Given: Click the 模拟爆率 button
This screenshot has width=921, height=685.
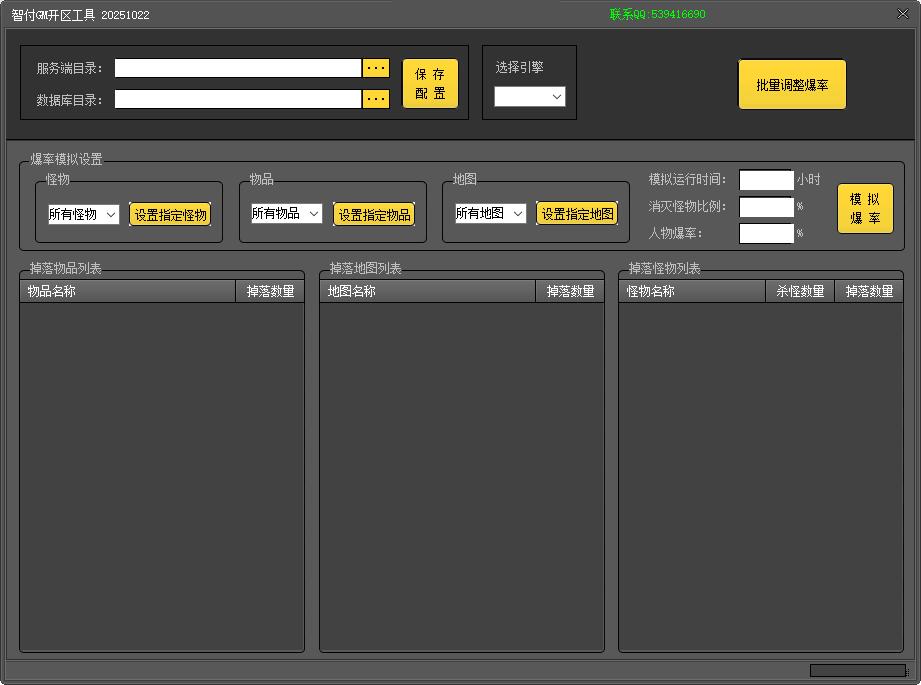Looking at the screenshot, I should tap(865, 209).
